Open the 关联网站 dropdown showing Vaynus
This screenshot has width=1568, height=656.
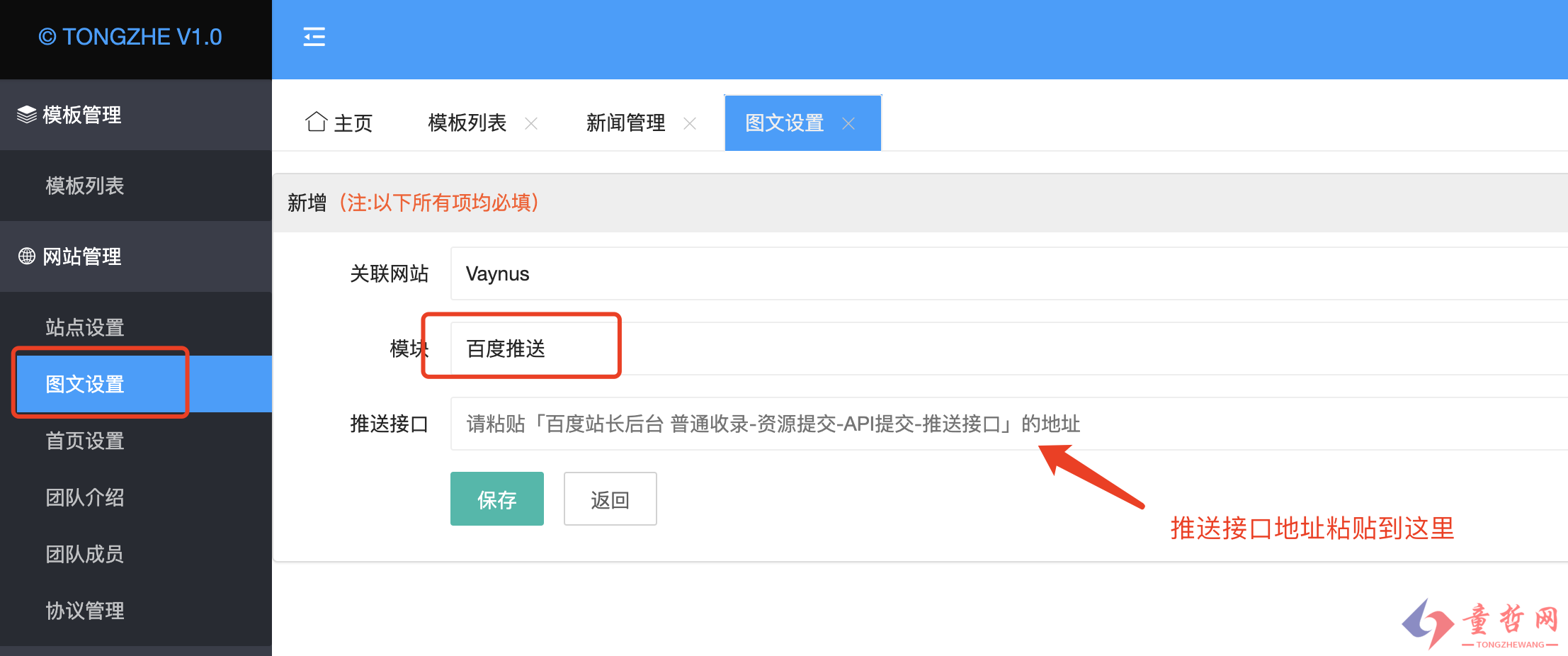click(1009, 273)
